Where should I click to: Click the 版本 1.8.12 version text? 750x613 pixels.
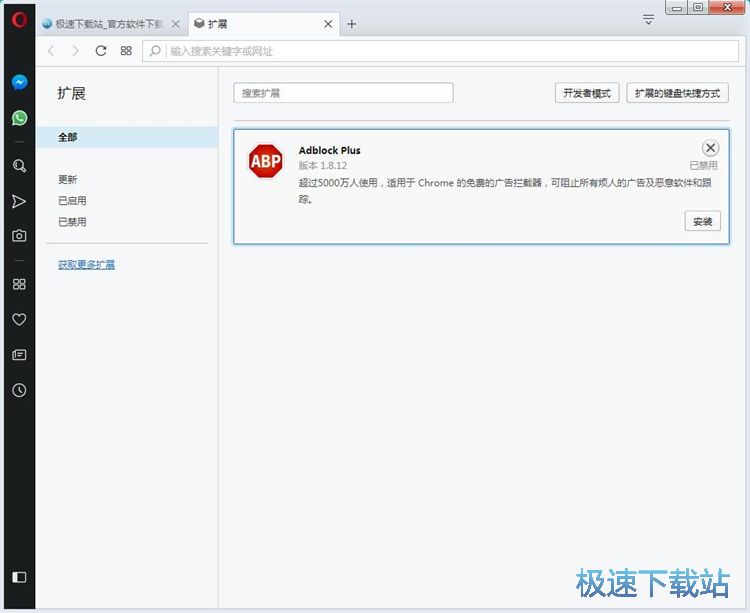coord(323,165)
